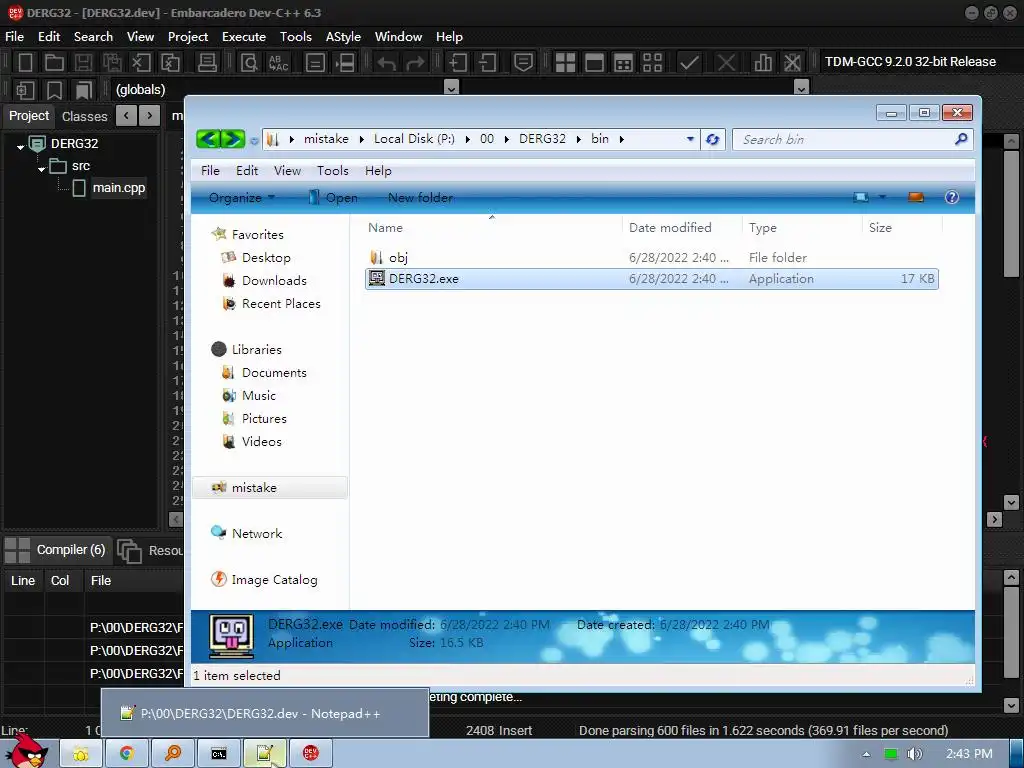Click the Type column header
This screenshot has width=1024, height=768.
tap(763, 228)
